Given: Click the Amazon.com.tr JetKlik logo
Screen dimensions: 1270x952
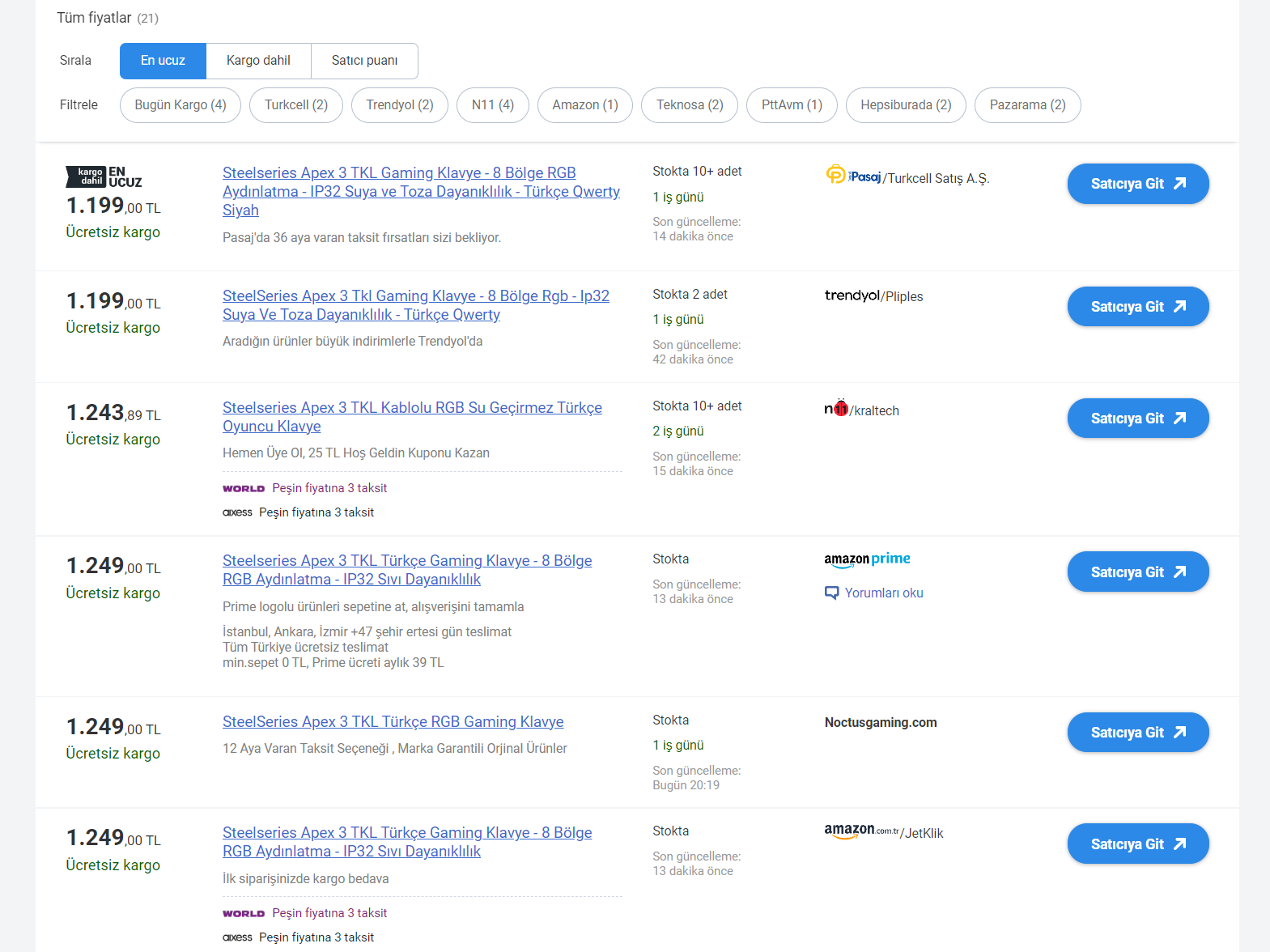Looking at the screenshot, I should [861, 831].
